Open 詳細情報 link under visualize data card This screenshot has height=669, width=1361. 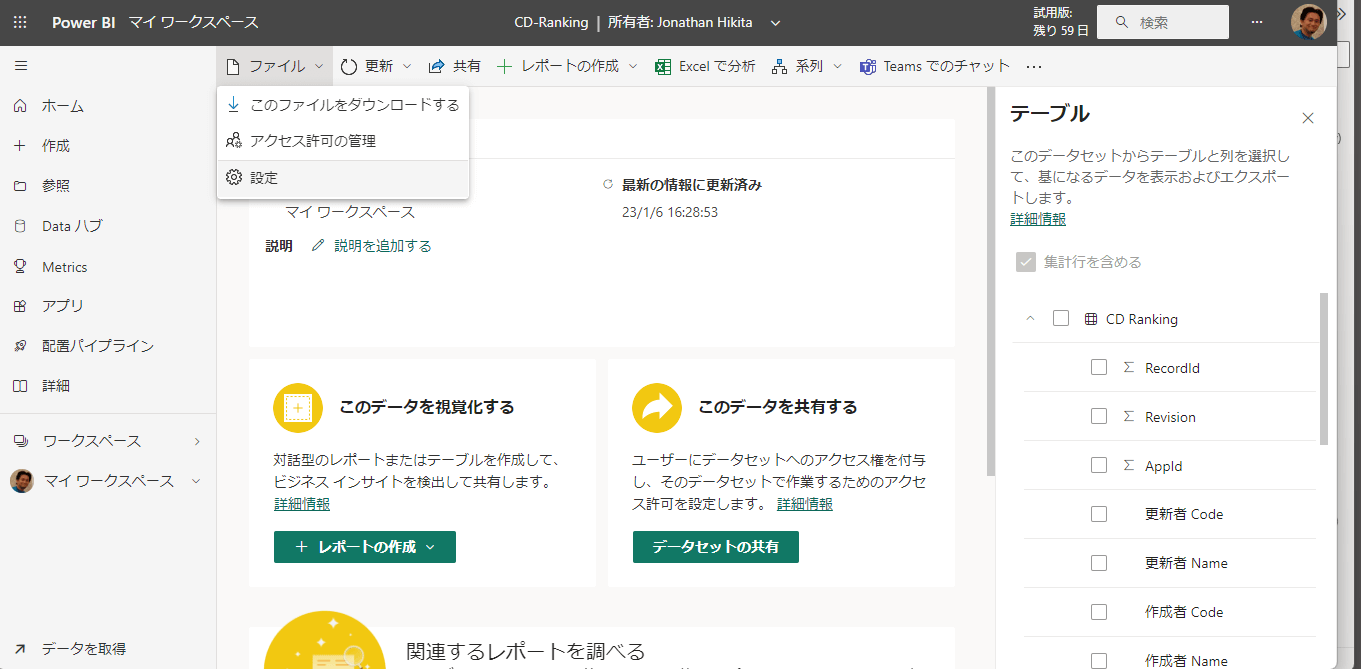point(302,504)
